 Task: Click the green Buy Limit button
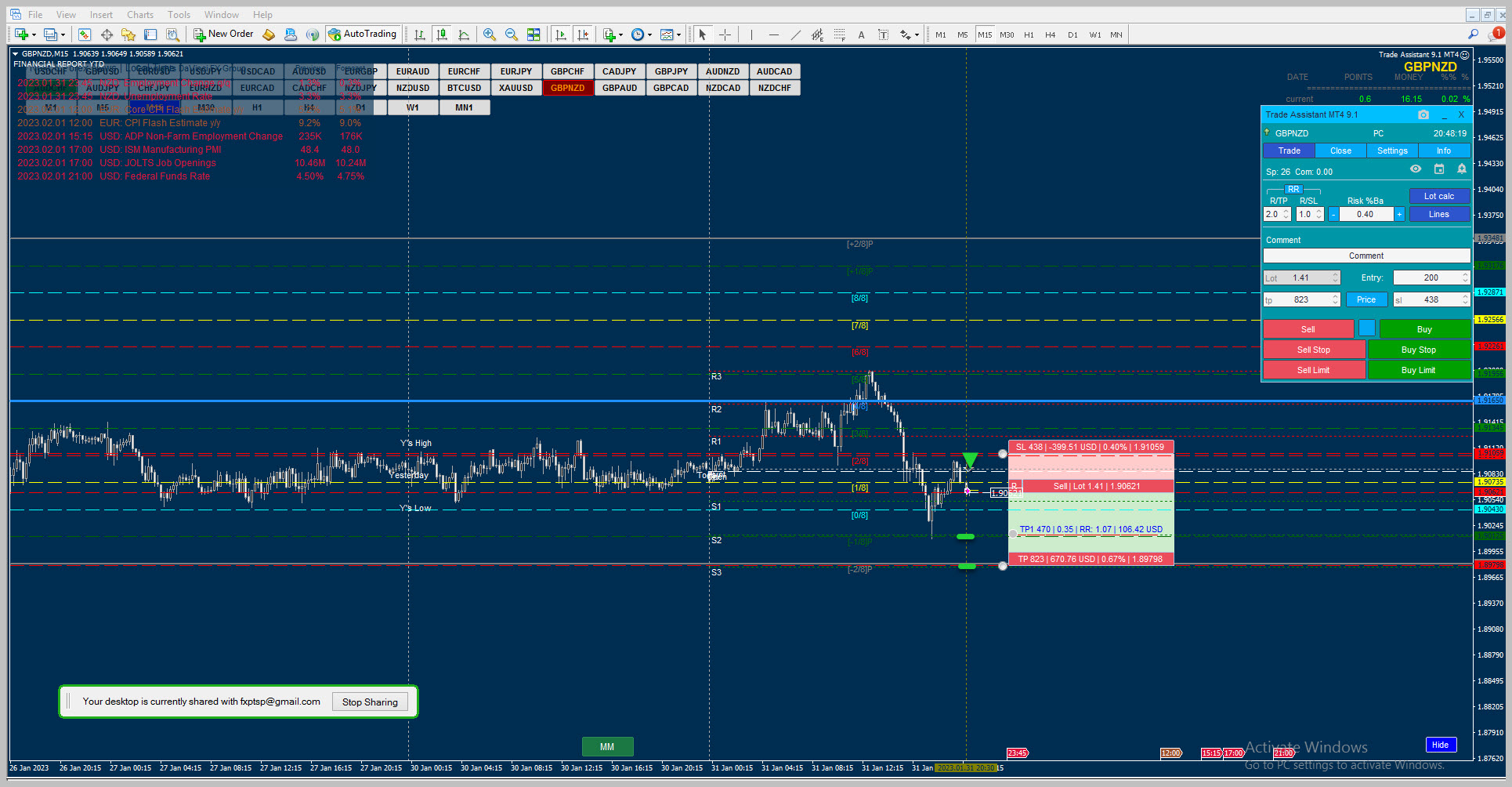(1419, 370)
